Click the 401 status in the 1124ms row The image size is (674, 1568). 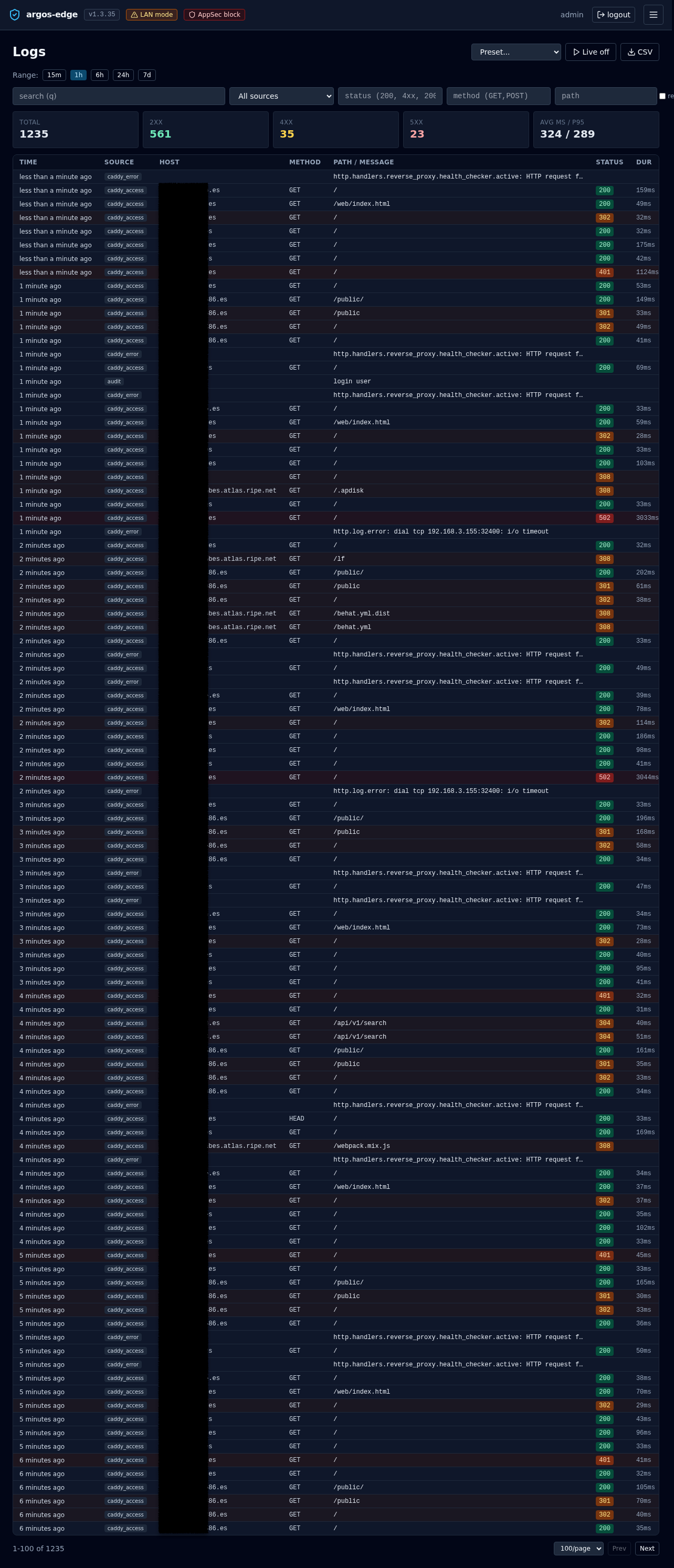604,272
